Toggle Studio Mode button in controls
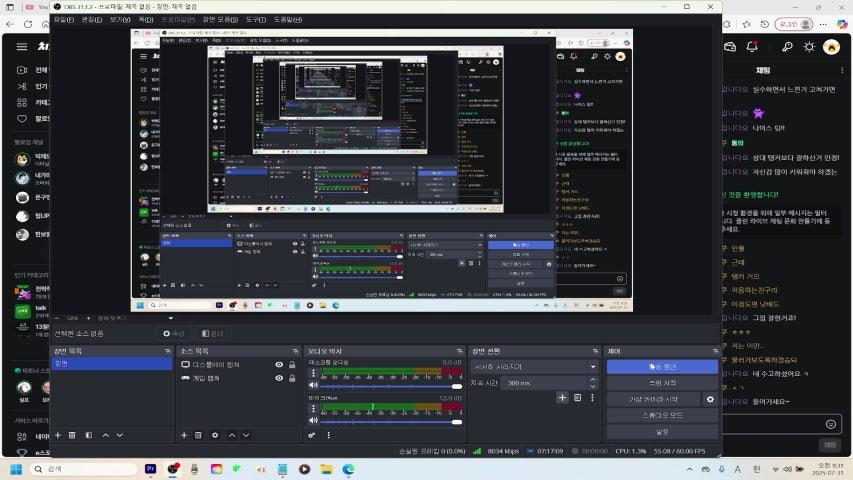Image resolution: width=853 pixels, height=480 pixels. point(662,415)
